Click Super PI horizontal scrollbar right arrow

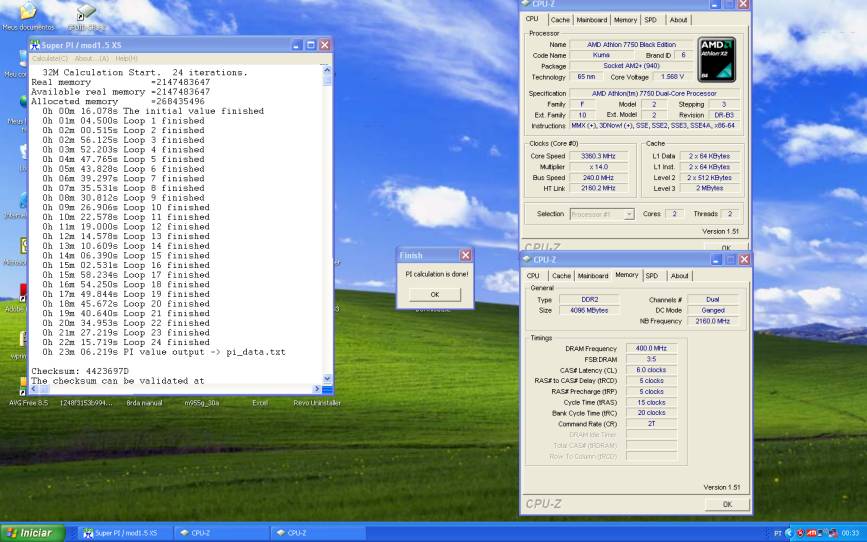[x=317, y=389]
